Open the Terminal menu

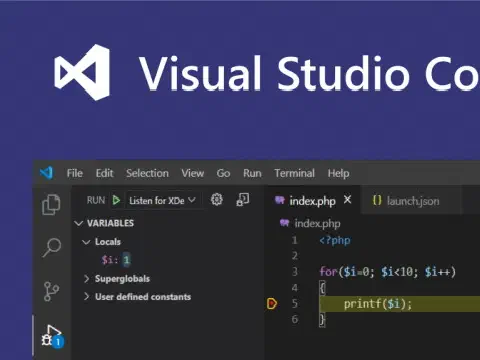click(294, 173)
